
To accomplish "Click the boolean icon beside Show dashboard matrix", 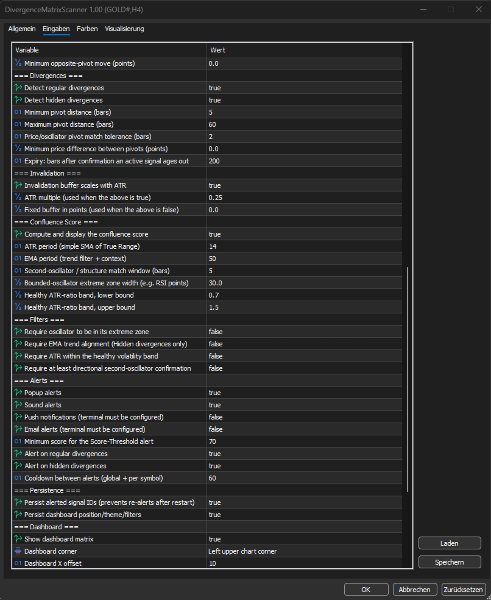I will (18, 539).
